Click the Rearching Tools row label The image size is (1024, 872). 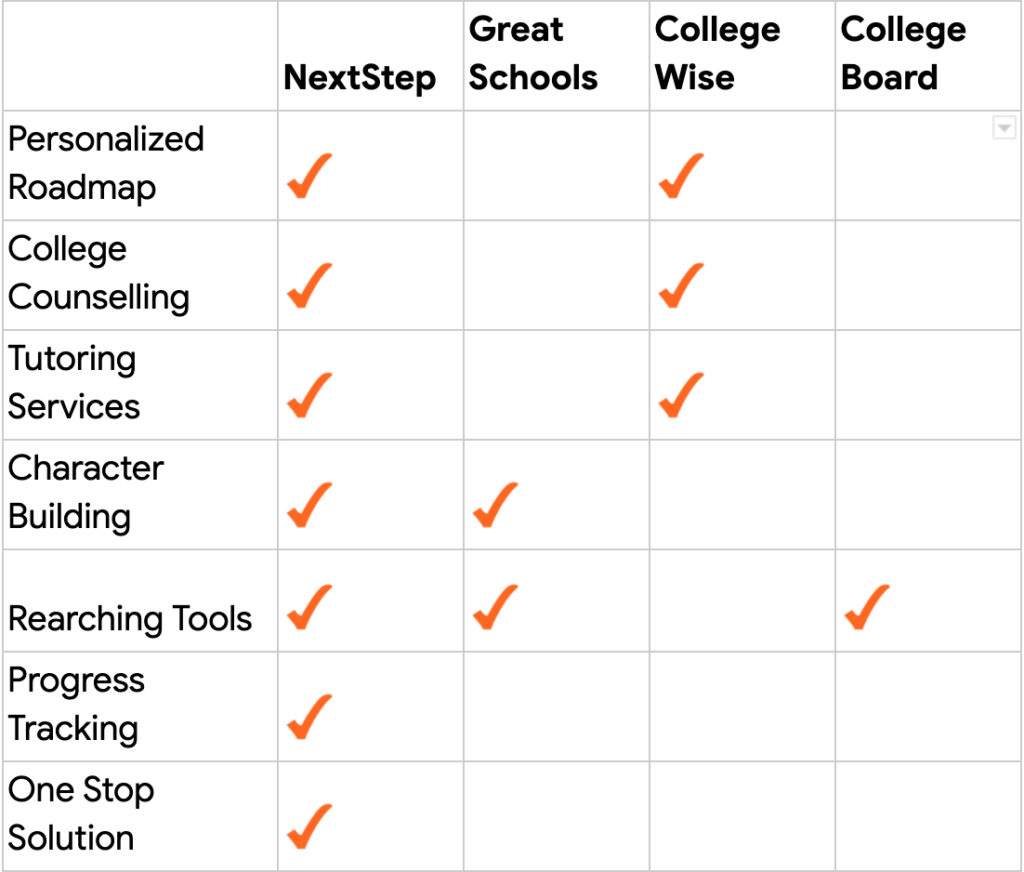pyautogui.click(x=130, y=619)
